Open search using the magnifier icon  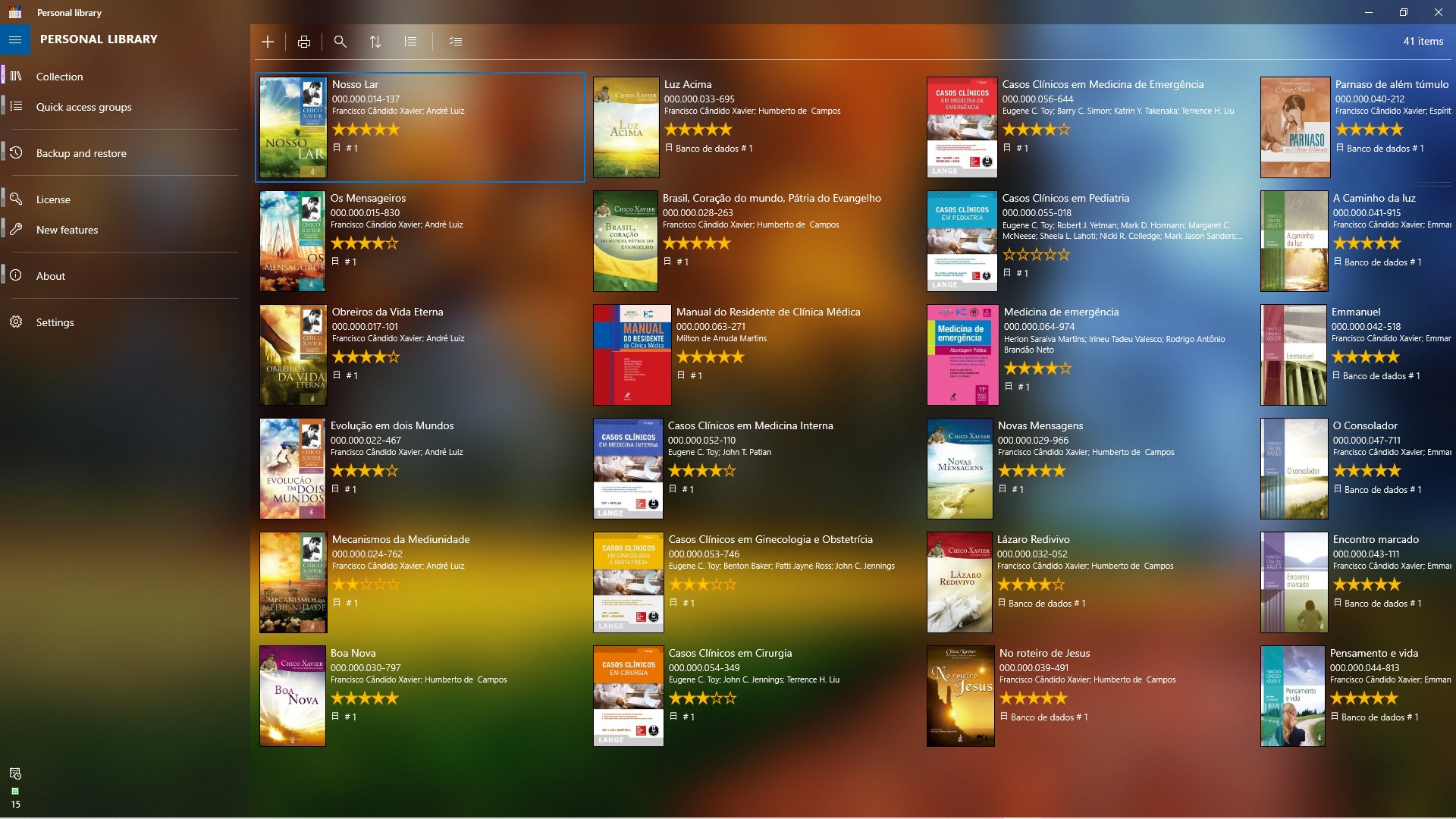point(340,42)
